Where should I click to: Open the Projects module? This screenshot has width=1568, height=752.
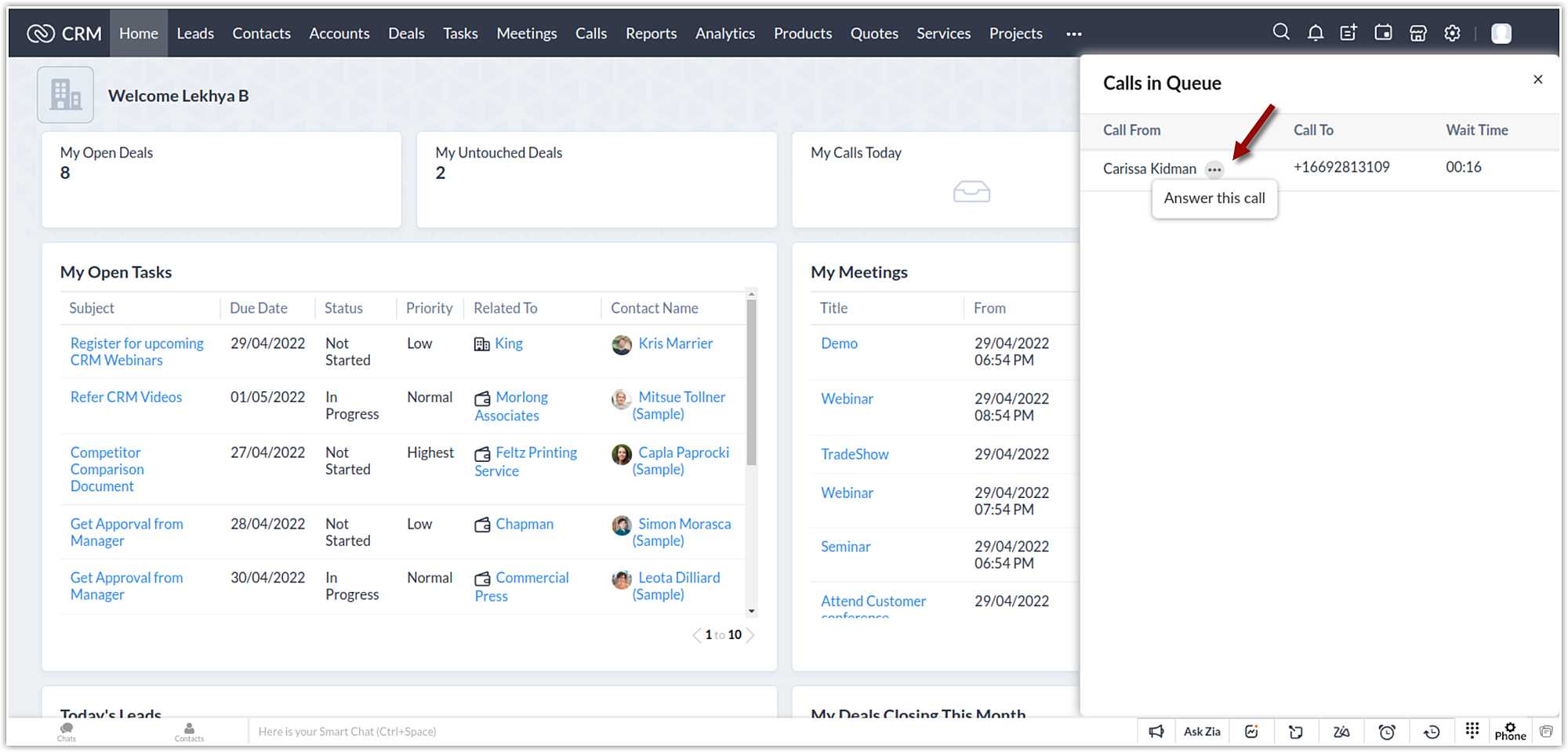(x=1016, y=34)
